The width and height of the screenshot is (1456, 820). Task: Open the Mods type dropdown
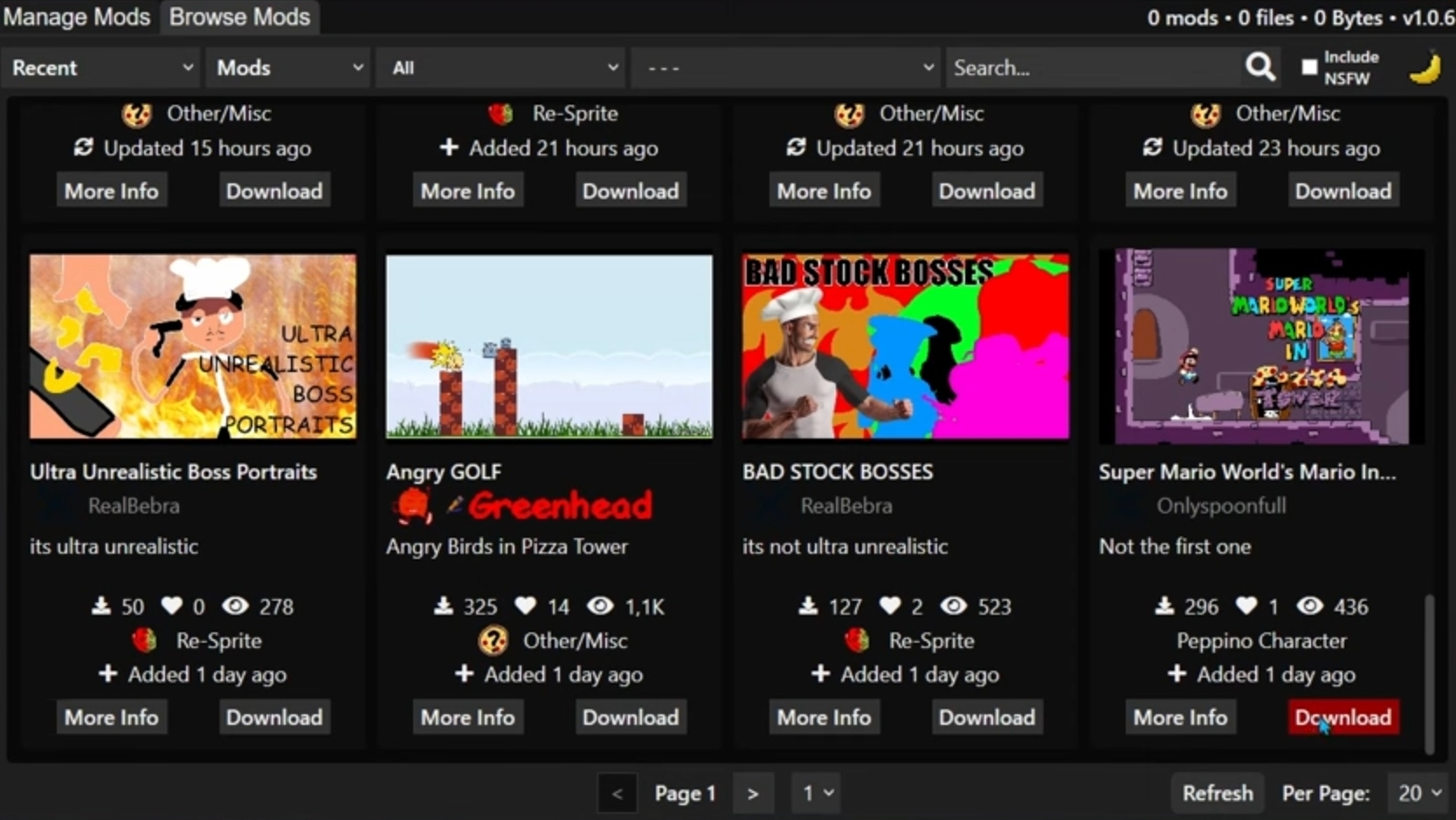289,67
